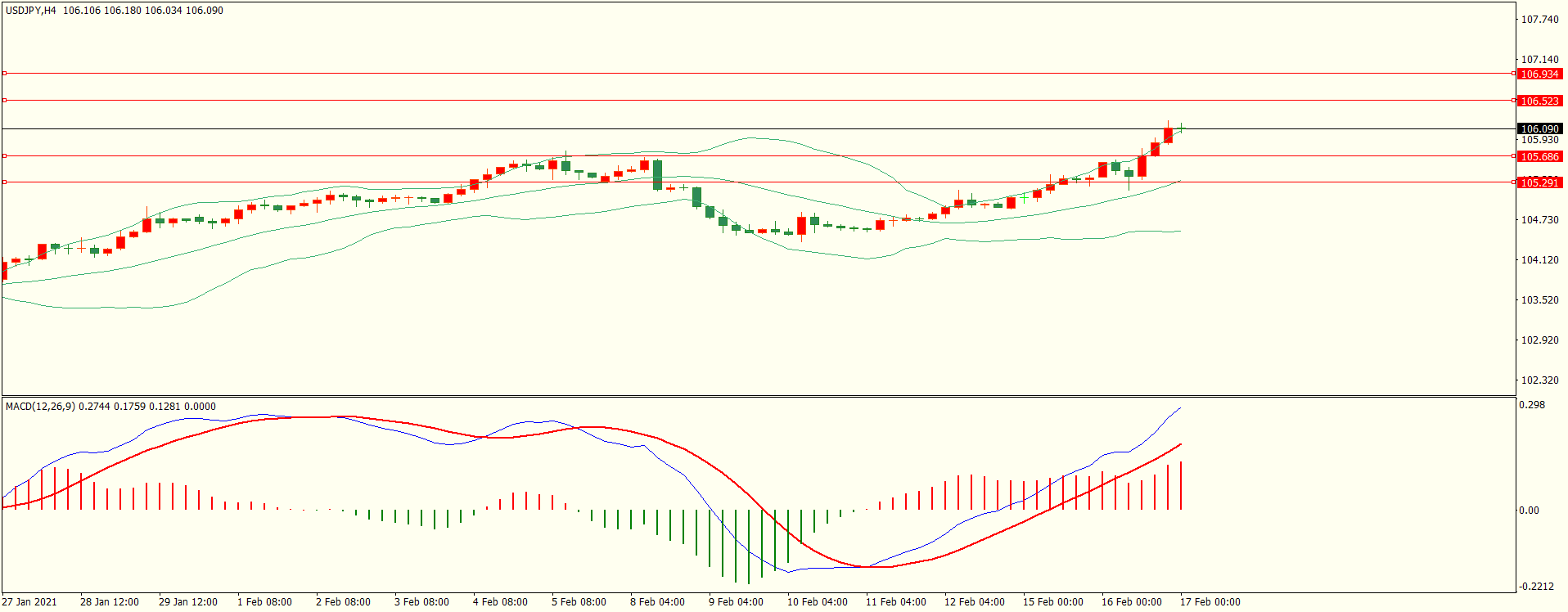
Task: Click the USDJPY,H4 chart title
Action: (x=31, y=11)
